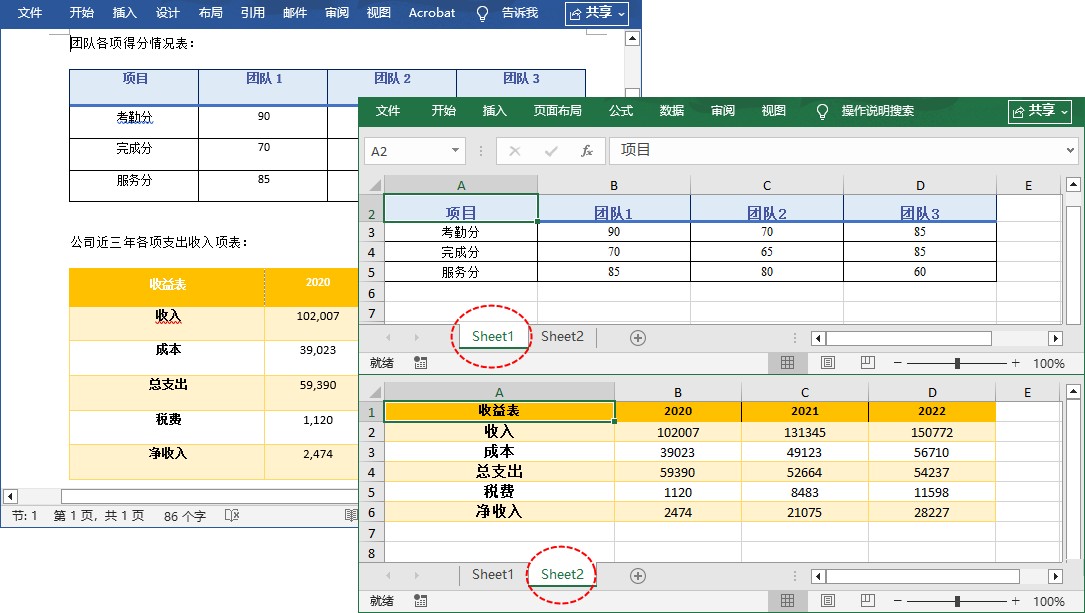Switch to Page Break Preview in 收益表 Excel window
Viewport: 1085px width, 613px height.
(x=868, y=601)
